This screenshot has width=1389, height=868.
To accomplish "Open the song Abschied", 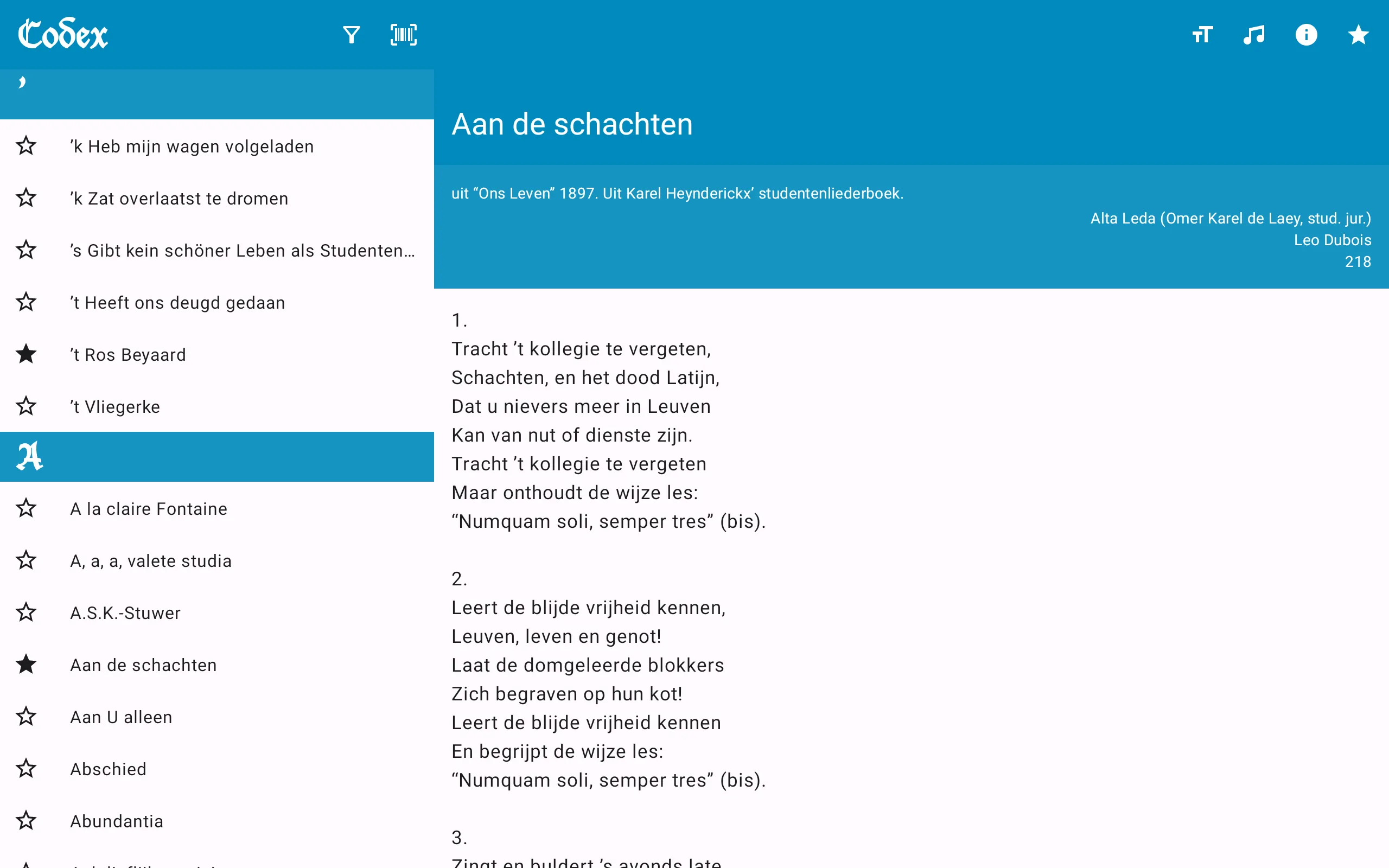I will click(109, 769).
